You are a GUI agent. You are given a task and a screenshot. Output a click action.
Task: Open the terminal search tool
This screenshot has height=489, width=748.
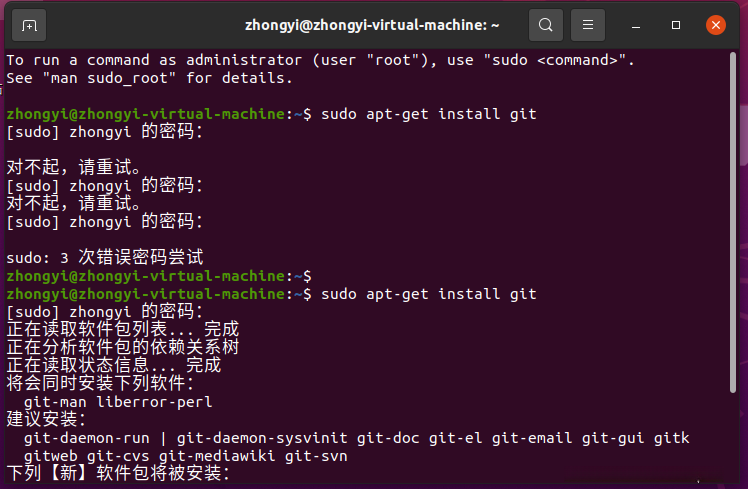point(546,25)
